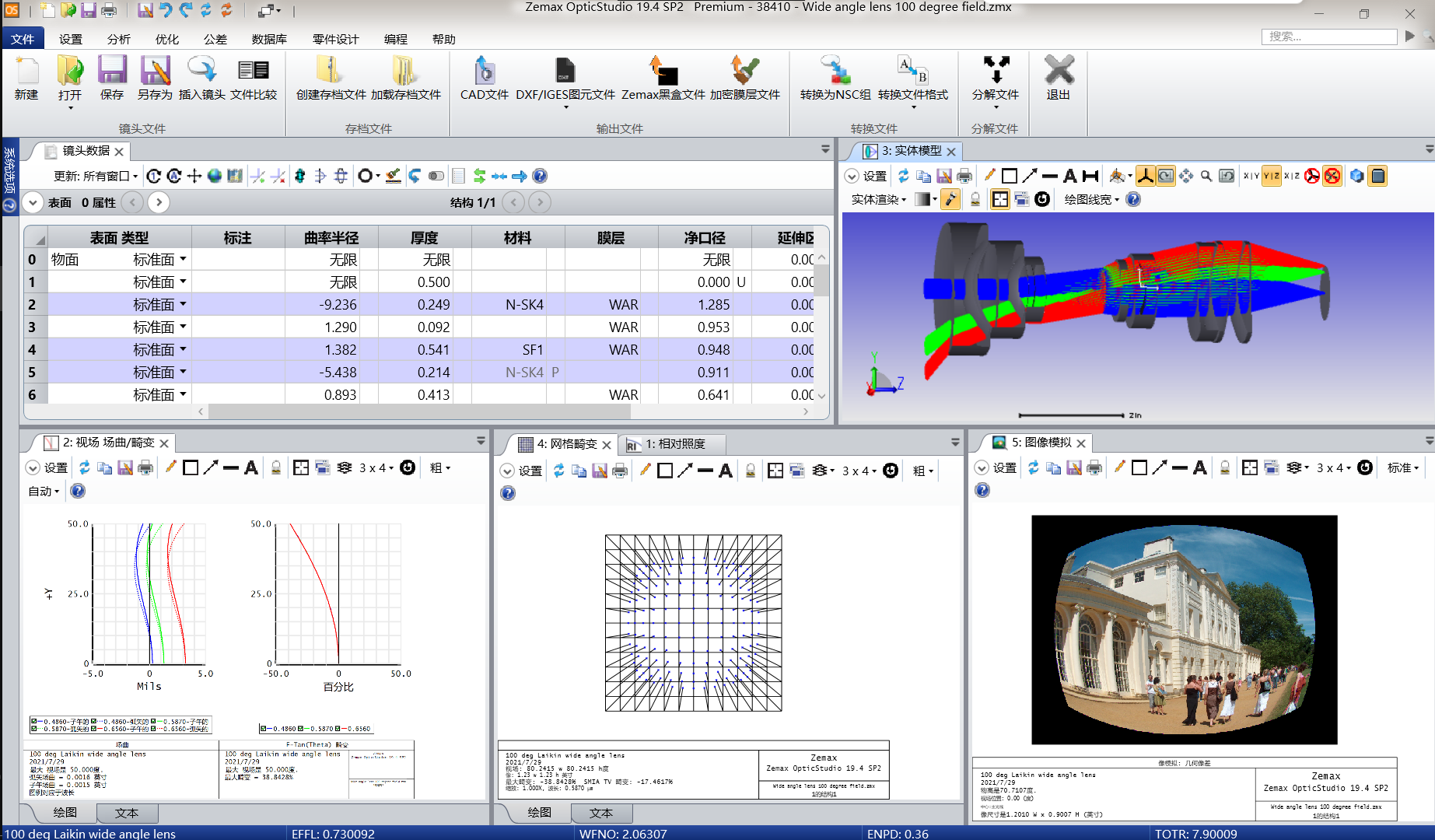Open the 分析 ribbon tab

tap(119, 39)
